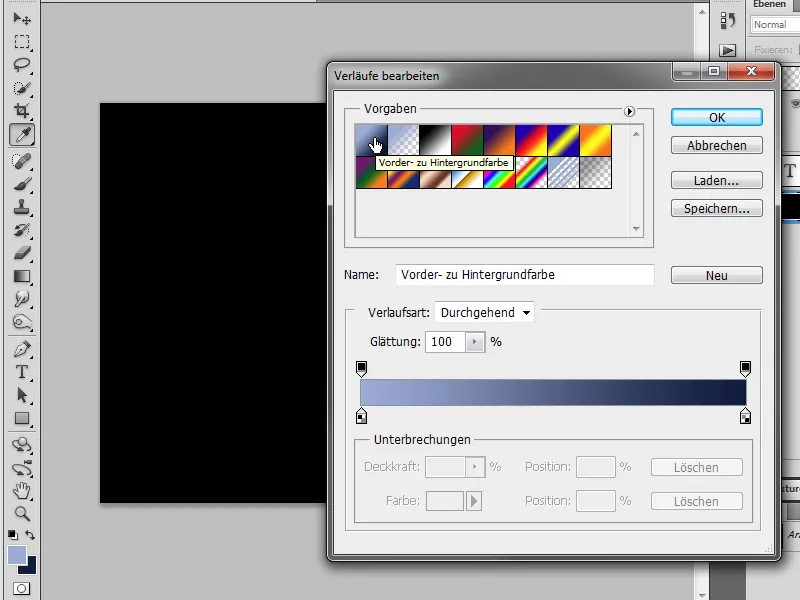The height and width of the screenshot is (600, 800).
Task: Select the left opacity stop marker
Action: (361, 368)
